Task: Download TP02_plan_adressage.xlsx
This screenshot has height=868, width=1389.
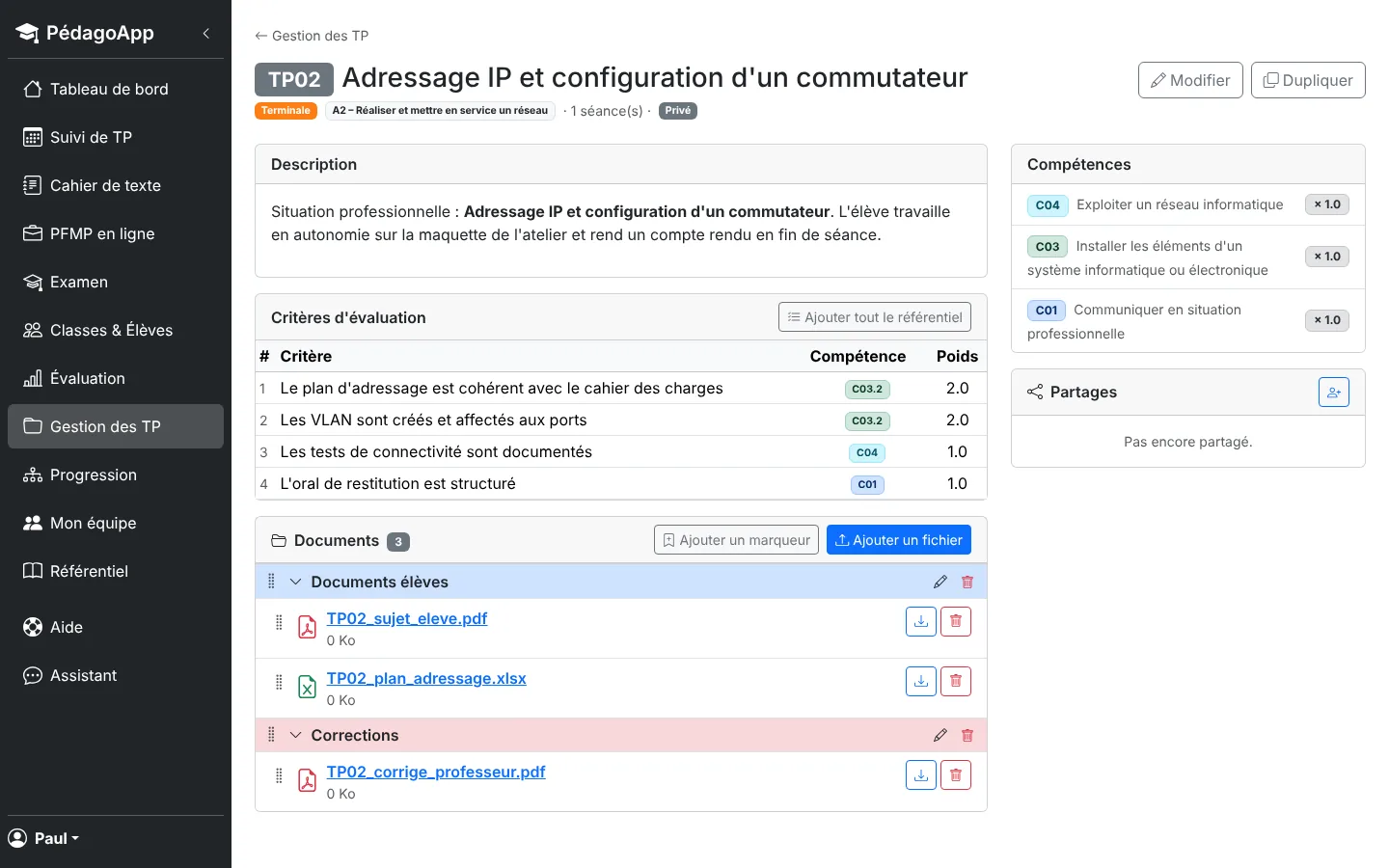Action: tap(921, 681)
